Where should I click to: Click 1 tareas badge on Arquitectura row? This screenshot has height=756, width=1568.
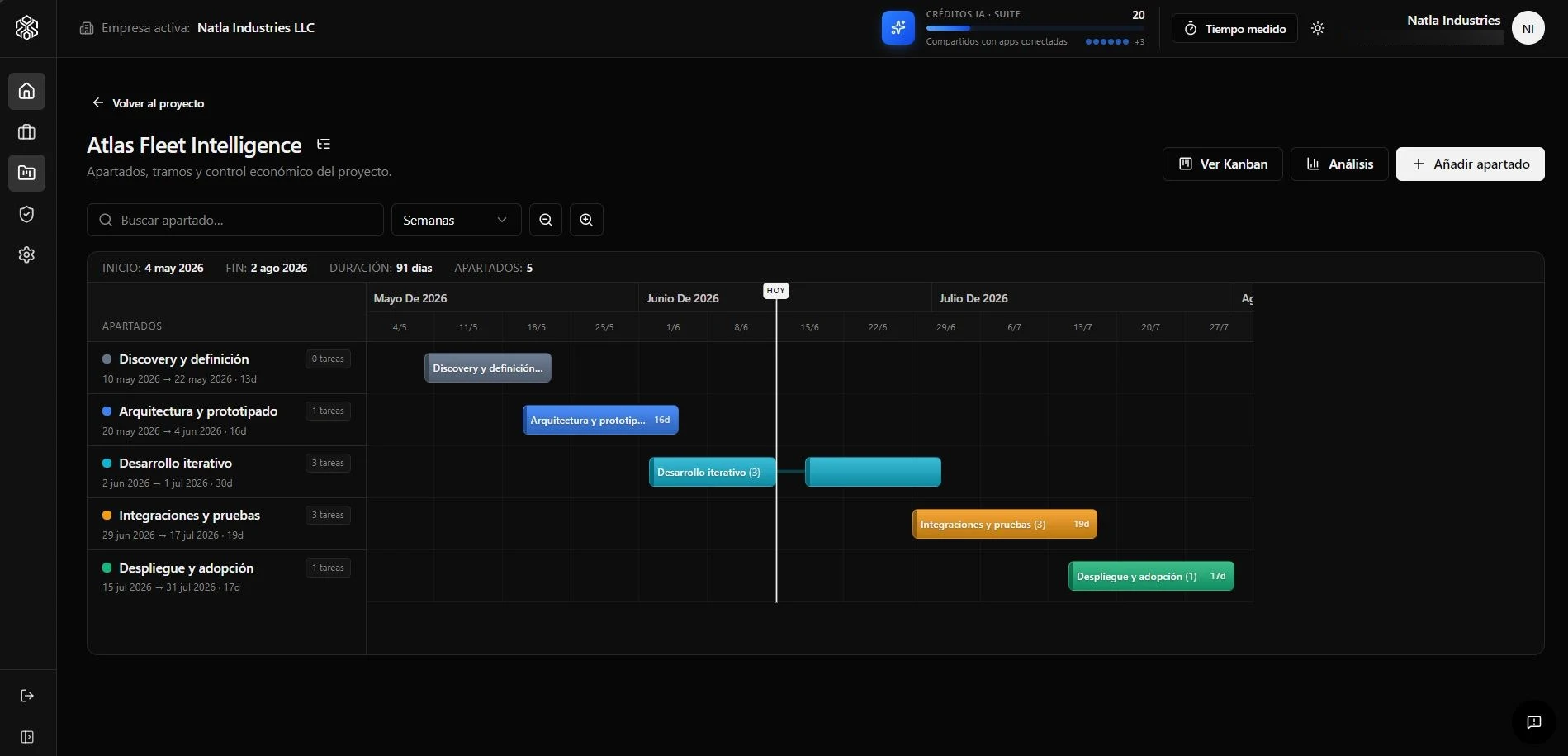[x=328, y=411]
